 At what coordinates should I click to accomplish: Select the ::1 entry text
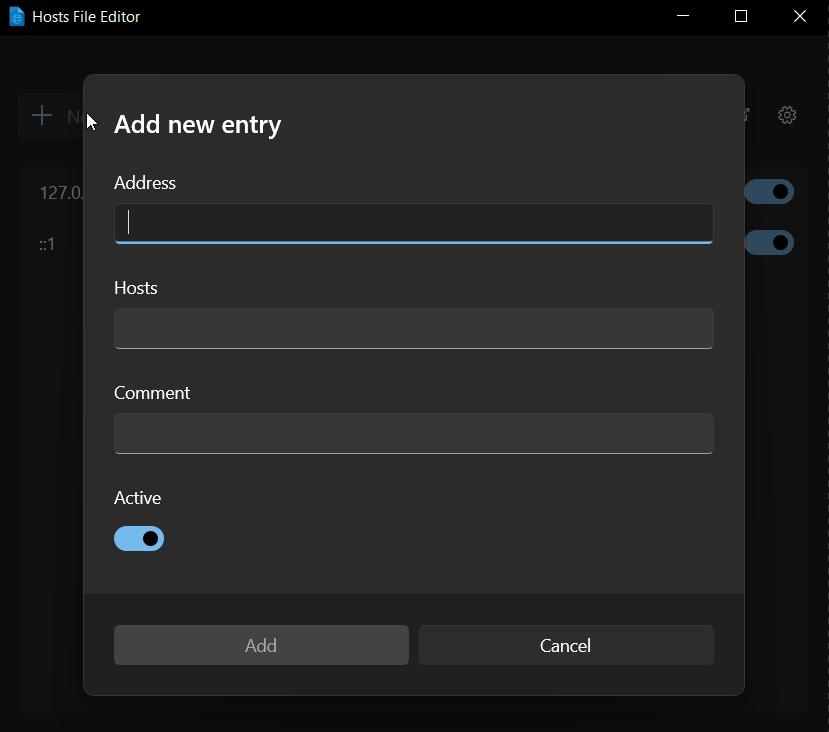point(47,244)
